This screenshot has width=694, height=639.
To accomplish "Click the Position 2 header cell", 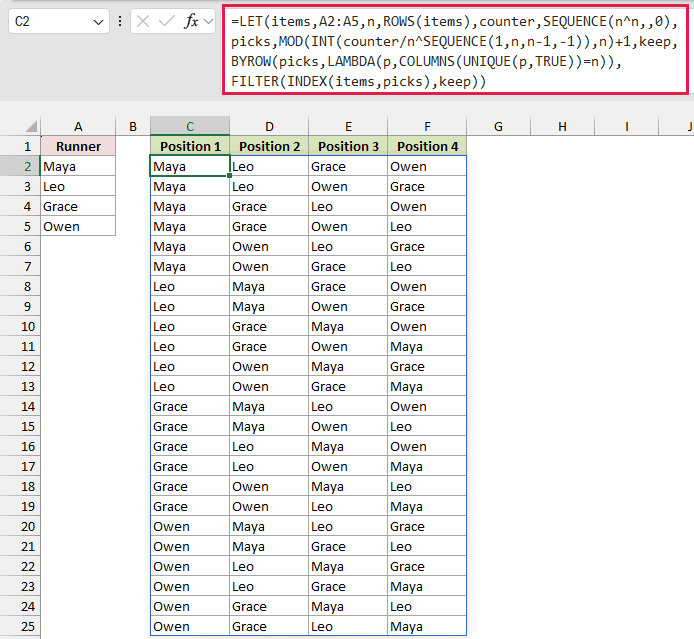I will click(269, 146).
